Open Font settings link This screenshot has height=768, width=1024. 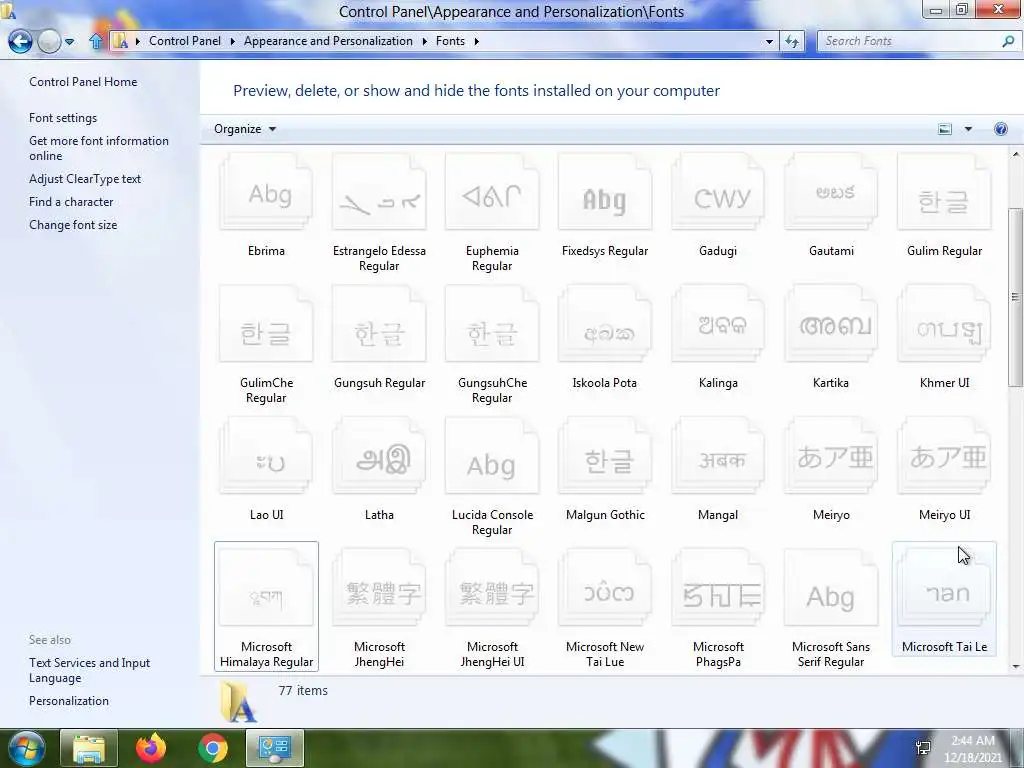tap(63, 118)
